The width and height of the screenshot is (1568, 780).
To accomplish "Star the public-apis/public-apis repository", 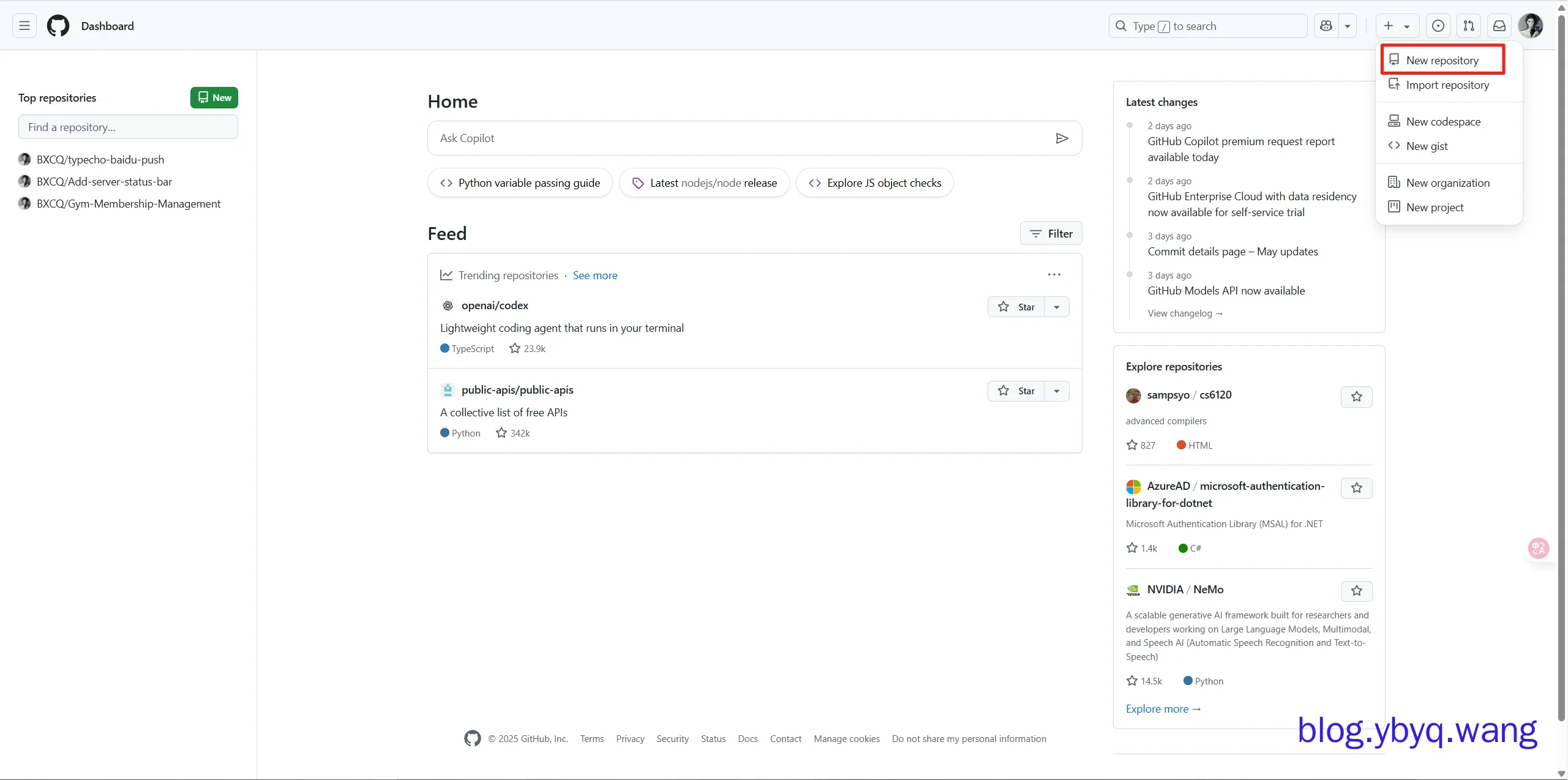I will point(1016,391).
